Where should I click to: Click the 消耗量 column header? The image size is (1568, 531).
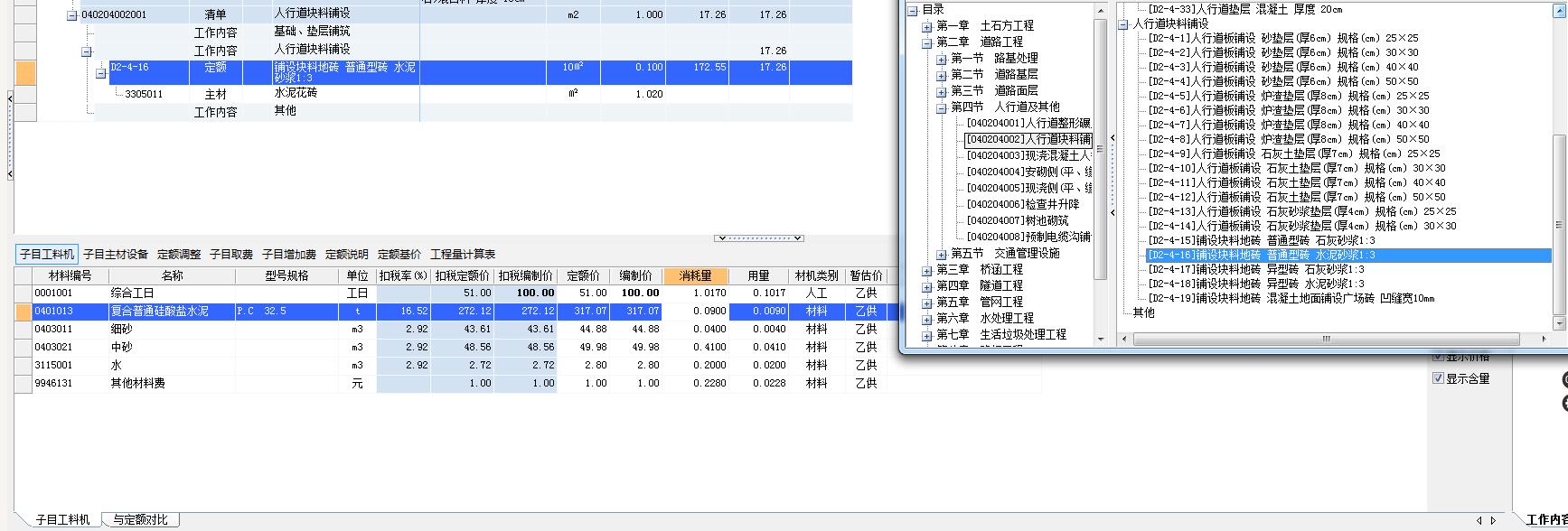(695, 276)
